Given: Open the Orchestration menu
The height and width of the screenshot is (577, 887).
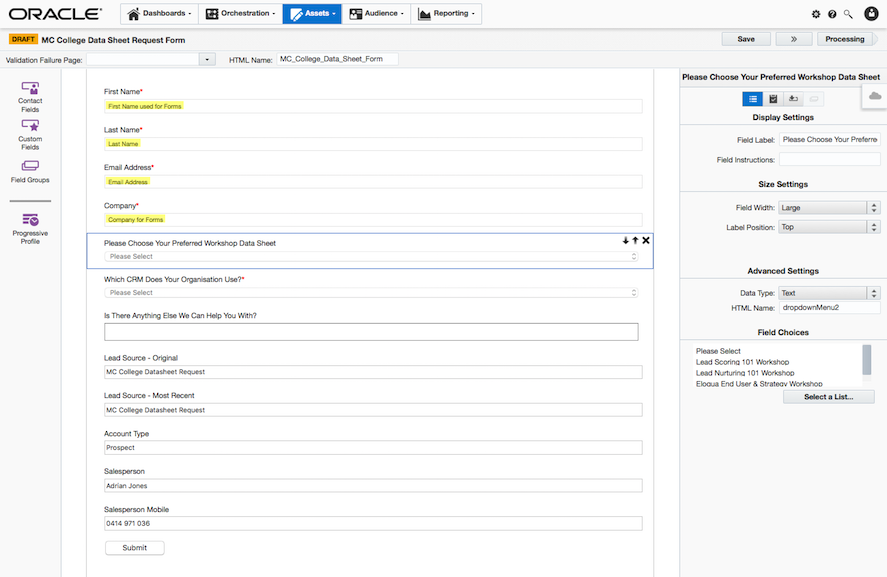Looking at the screenshot, I should click(240, 14).
